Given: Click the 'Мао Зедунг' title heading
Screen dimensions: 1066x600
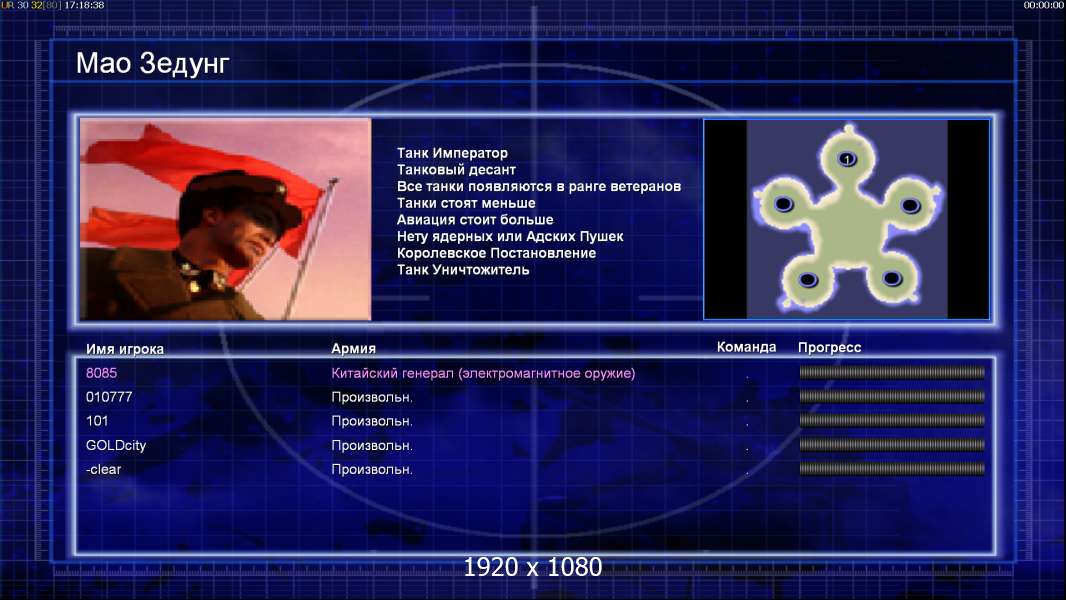Looking at the screenshot, I should tap(152, 63).
